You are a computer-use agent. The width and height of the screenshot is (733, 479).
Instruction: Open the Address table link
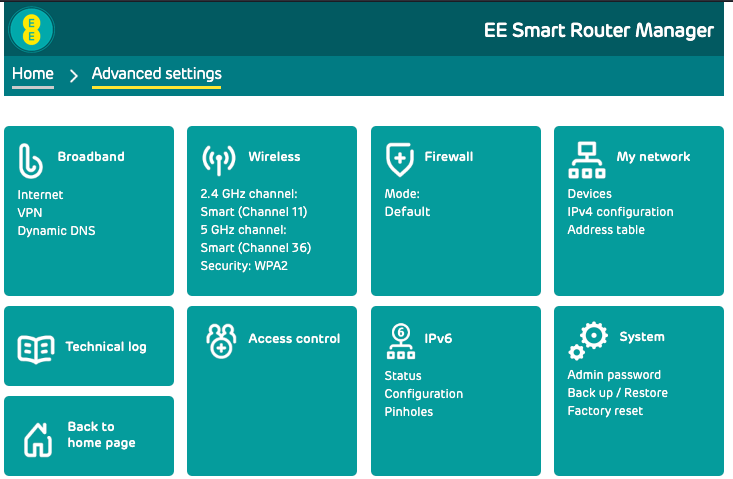[606, 230]
